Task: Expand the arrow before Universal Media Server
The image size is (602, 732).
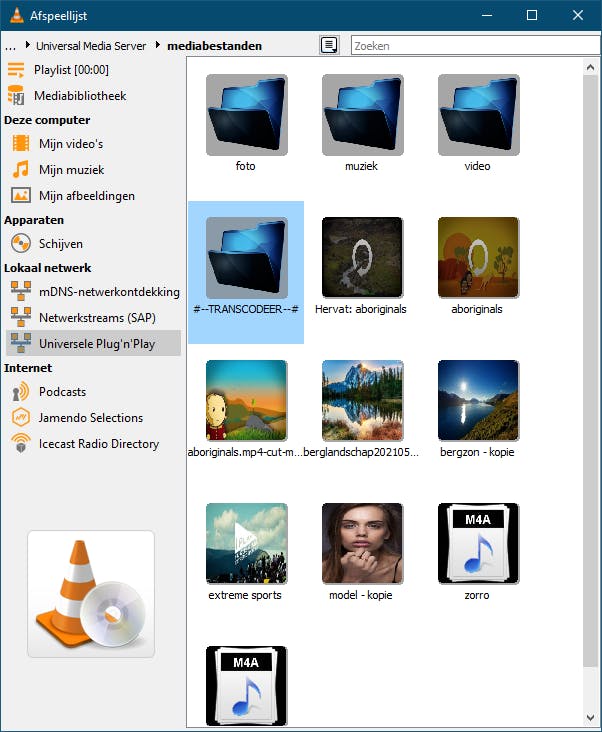Action: click(28, 45)
